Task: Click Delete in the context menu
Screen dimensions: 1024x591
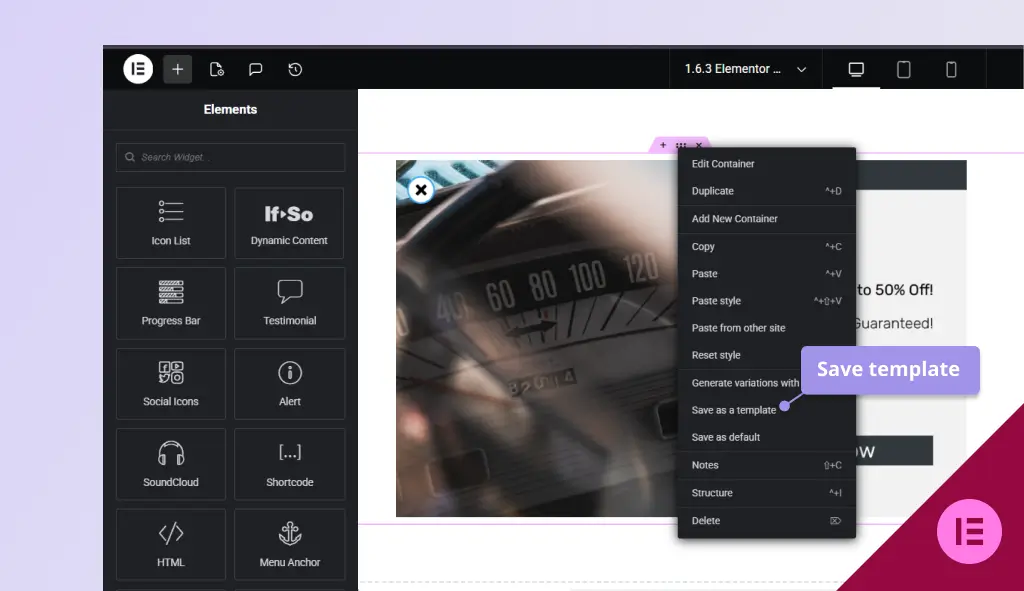Action: click(x=706, y=521)
